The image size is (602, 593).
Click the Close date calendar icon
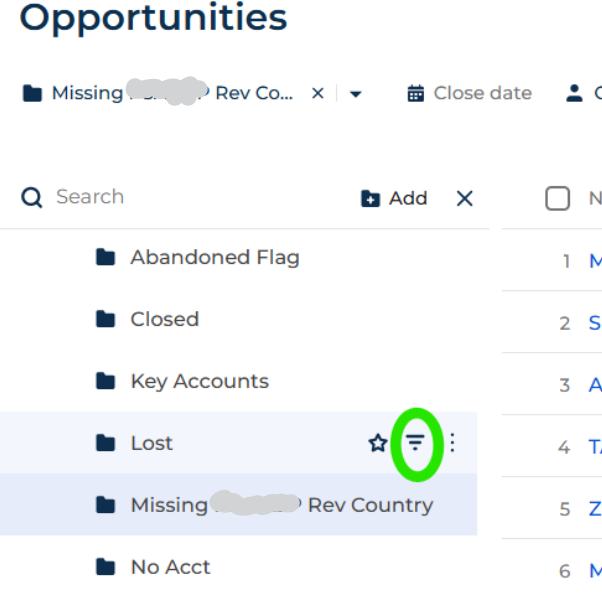pos(416,93)
